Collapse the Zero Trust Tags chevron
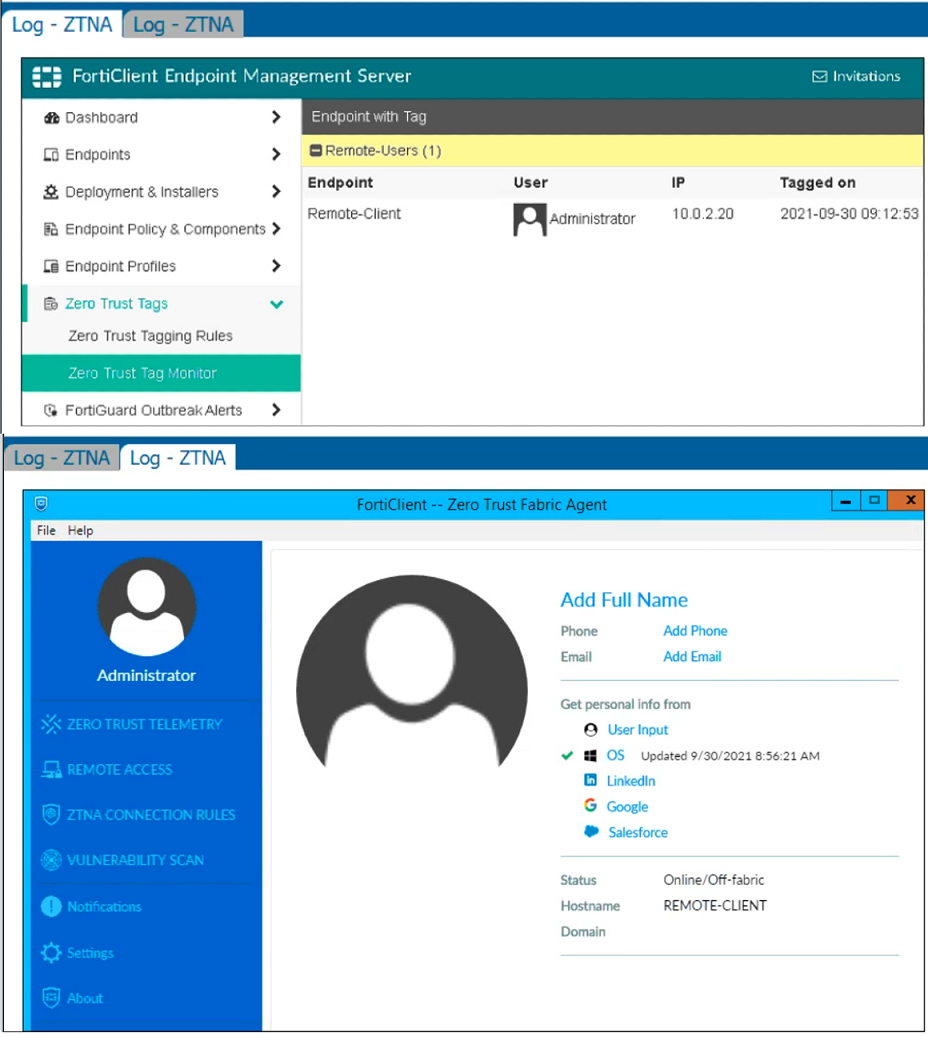Screen dimensions: 928x1037 (276, 304)
